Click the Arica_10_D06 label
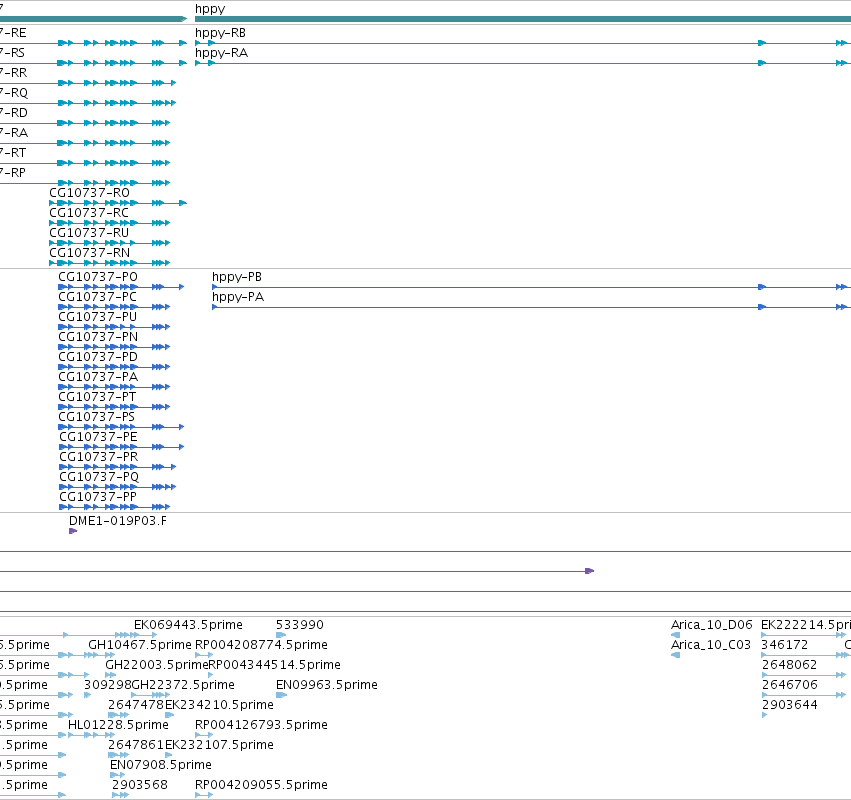851x800 pixels. pyautogui.click(x=712, y=625)
